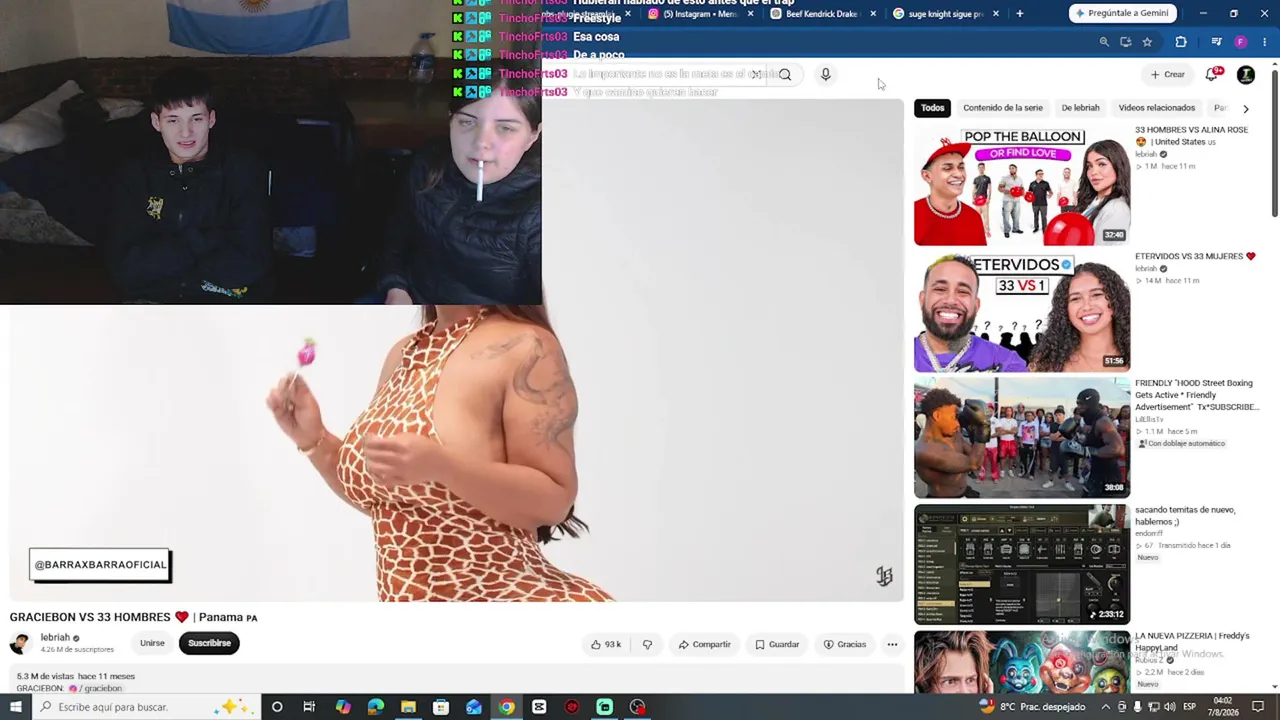Click the install app icon in address bar

tap(1126, 42)
